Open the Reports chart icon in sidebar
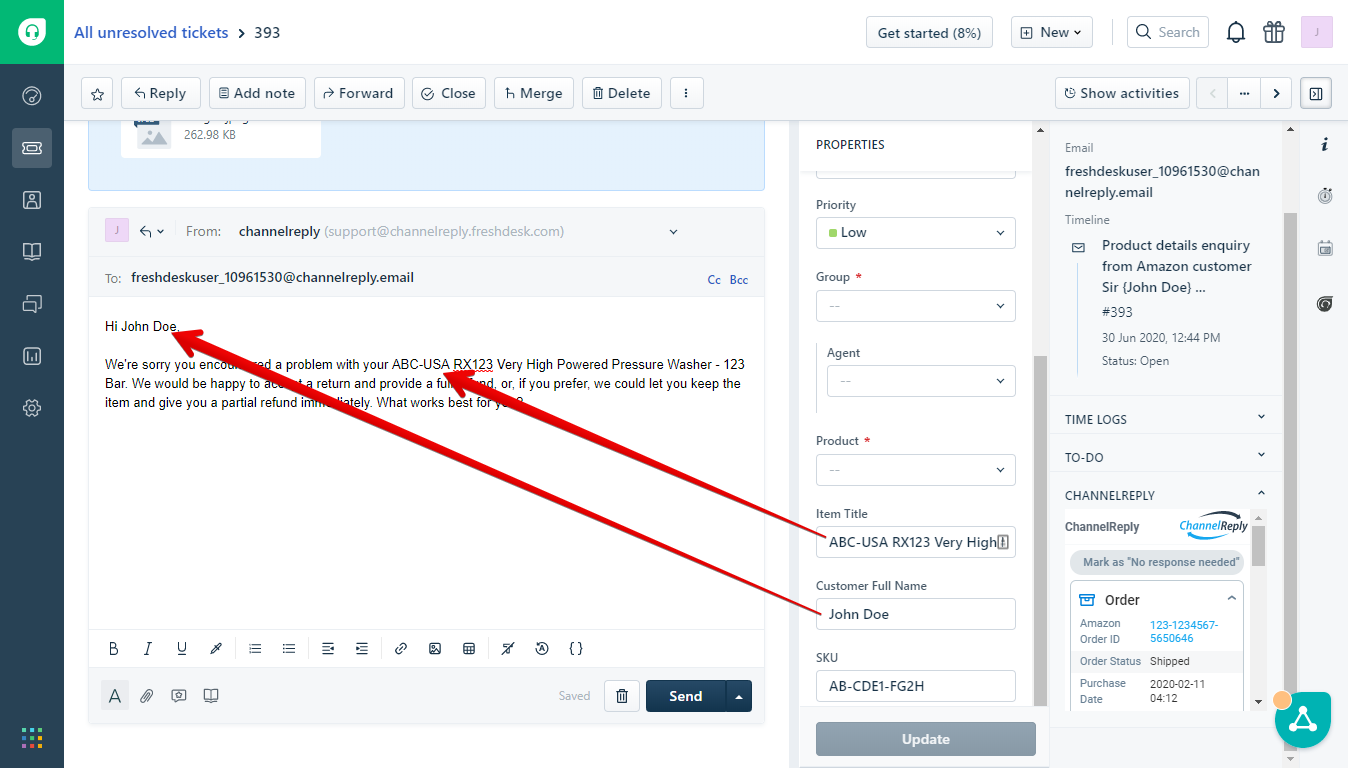The width and height of the screenshot is (1348, 768). pyautogui.click(x=32, y=356)
